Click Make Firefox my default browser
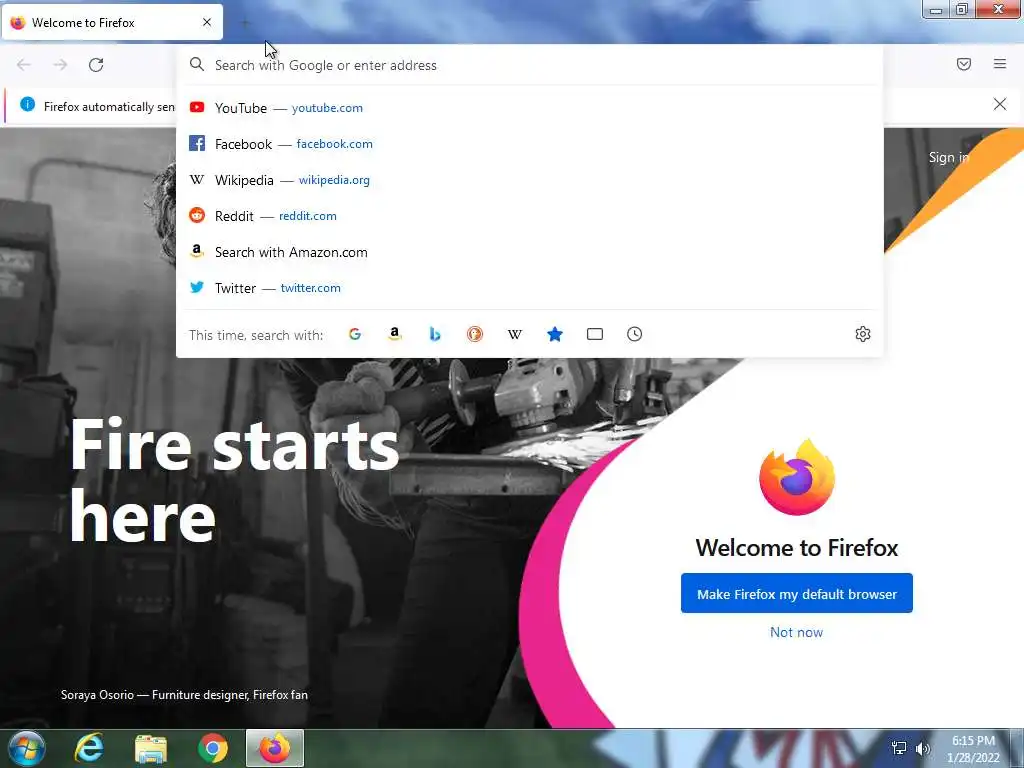The height and width of the screenshot is (768, 1024). click(x=797, y=594)
